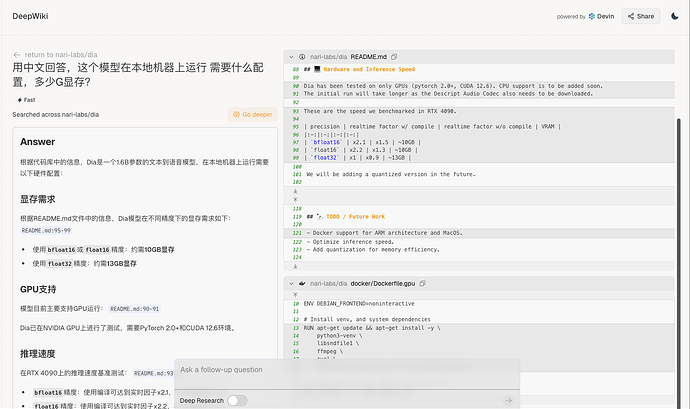690x409 pixels.
Task: Expand hidden lines above README line 118
Action: [295, 200]
